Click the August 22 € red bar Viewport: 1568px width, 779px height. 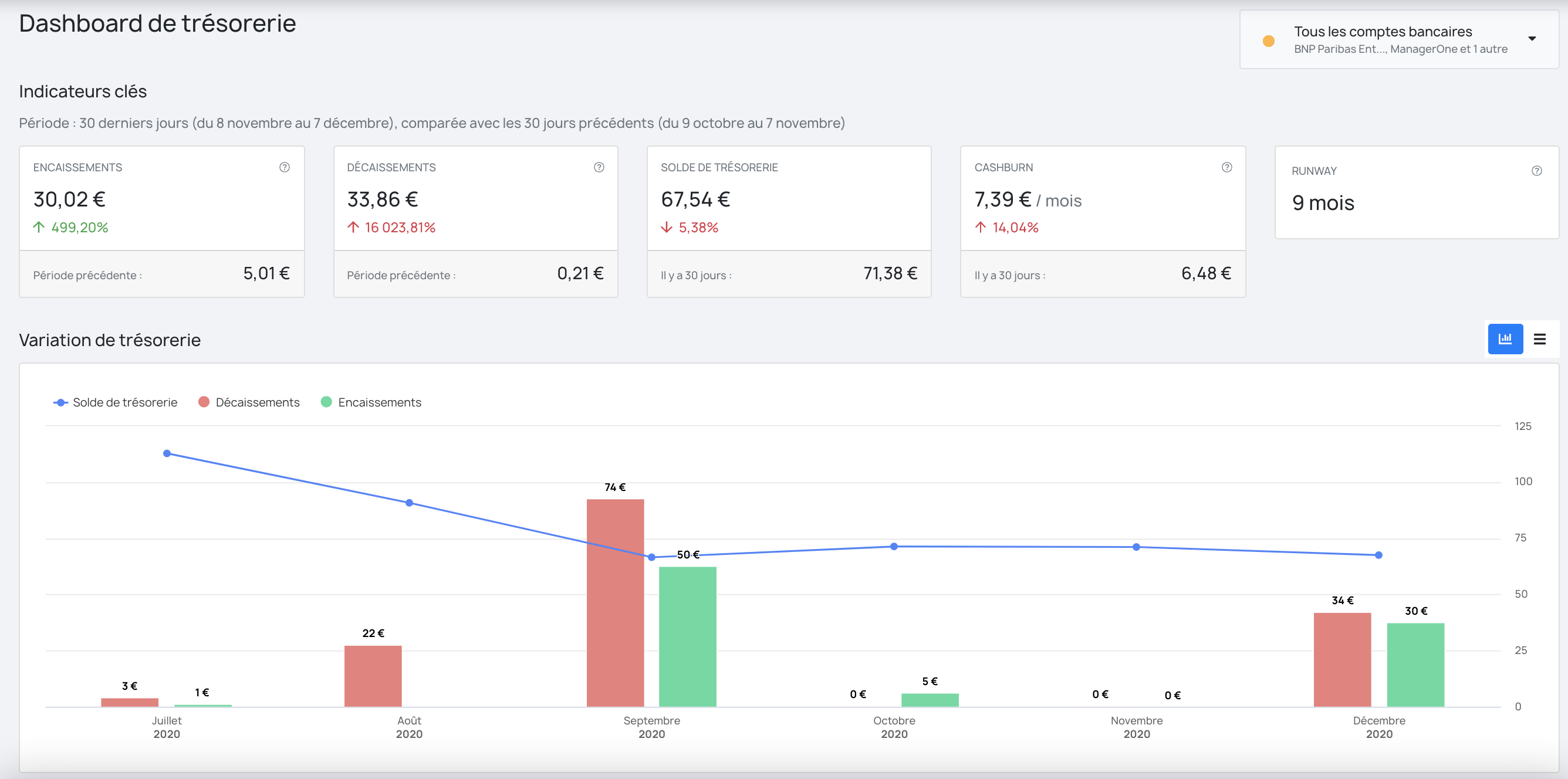tap(373, 676)
